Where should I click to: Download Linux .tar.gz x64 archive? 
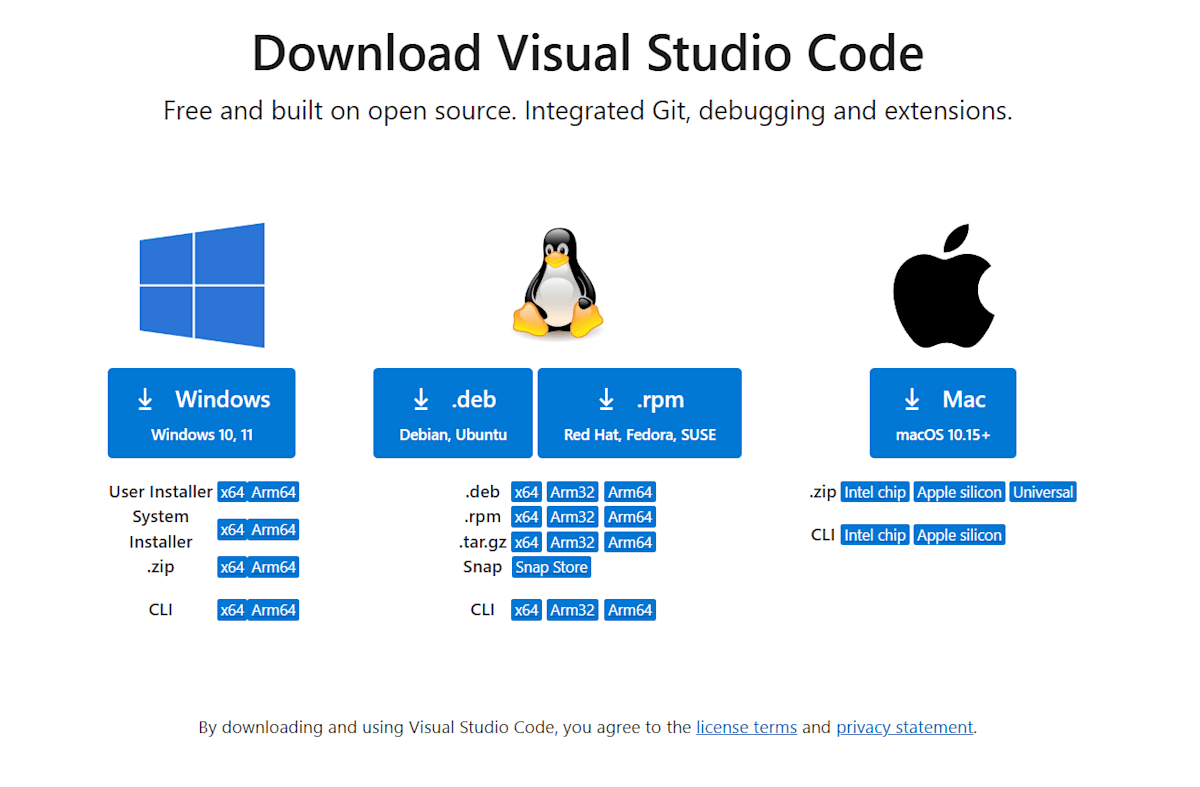[527, 542]
